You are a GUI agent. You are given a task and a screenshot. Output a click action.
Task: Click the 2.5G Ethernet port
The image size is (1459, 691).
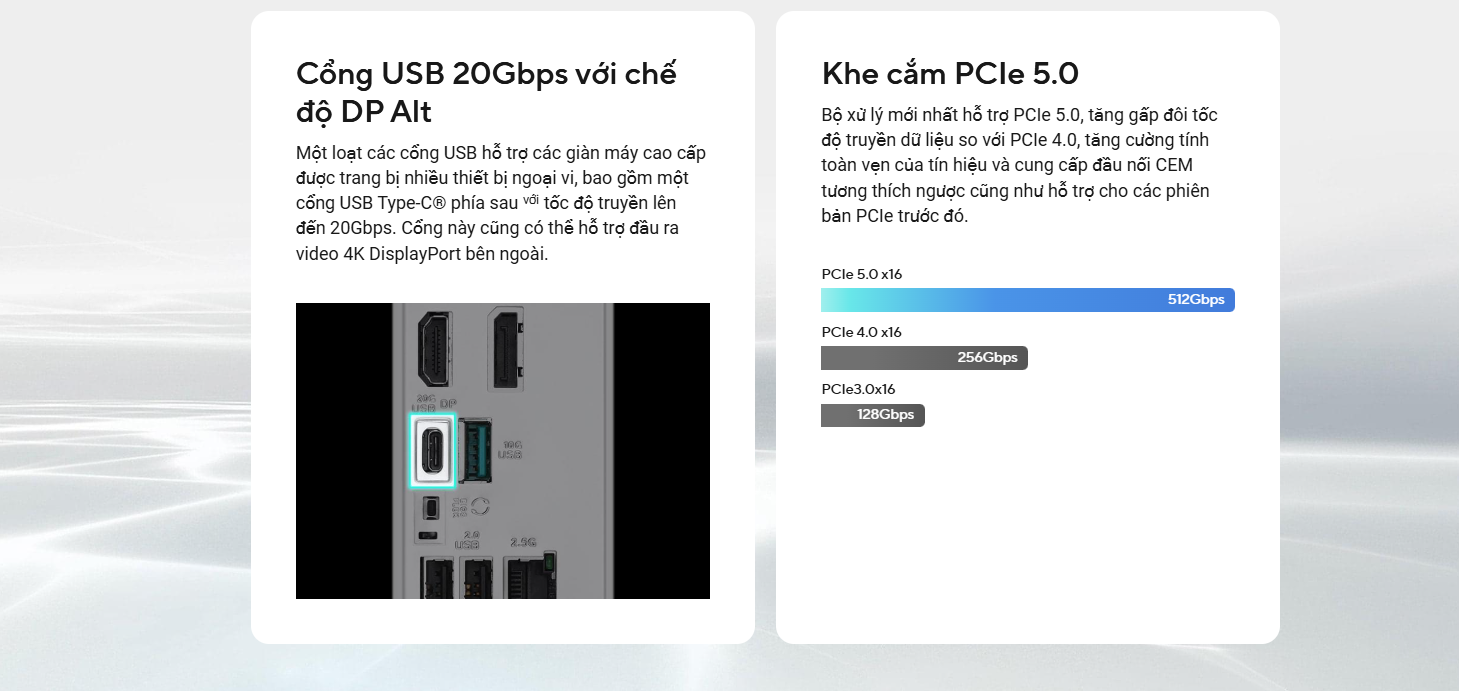click(531, 577)
